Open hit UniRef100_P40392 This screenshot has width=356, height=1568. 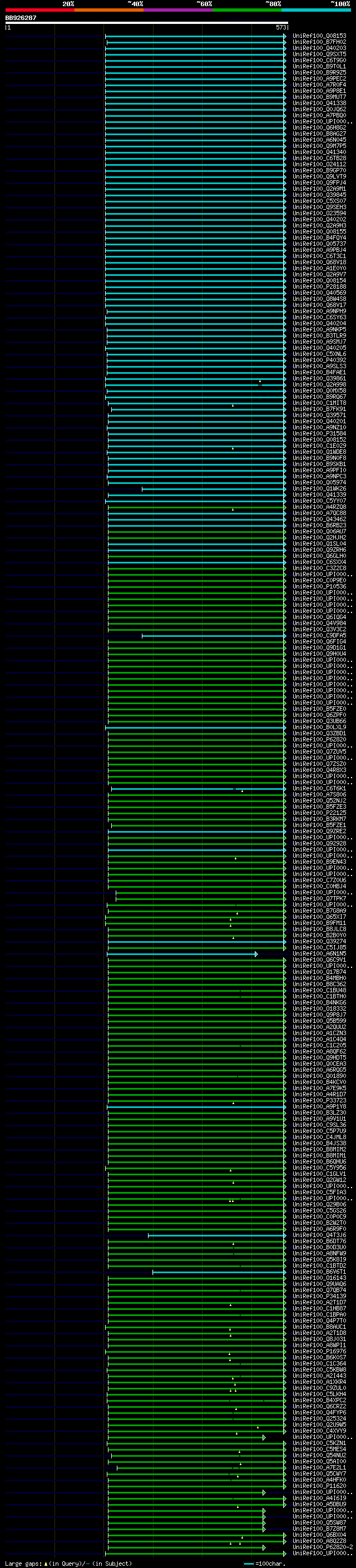pyautogui.click(x=319, y=360)
